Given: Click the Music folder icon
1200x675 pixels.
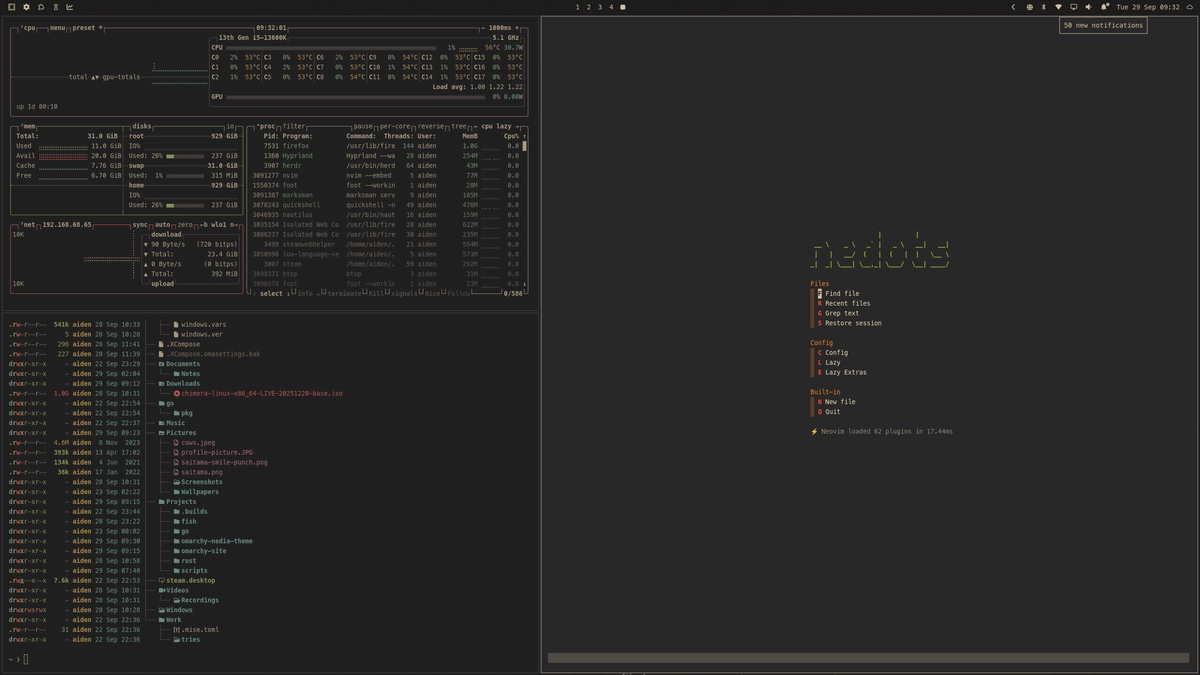Looking at the screenshot, I should pos(161,423).
